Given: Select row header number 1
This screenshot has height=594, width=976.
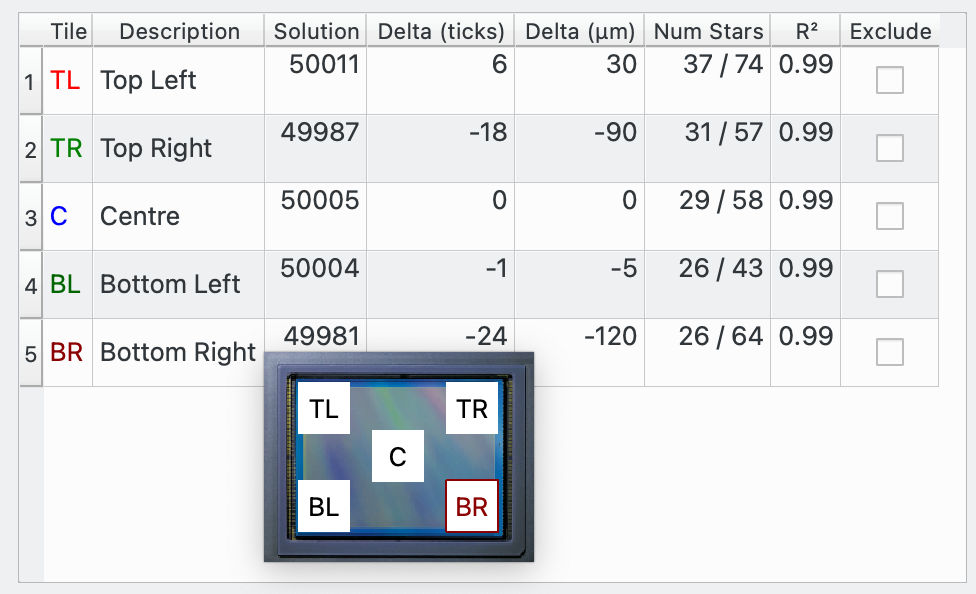Looking at the screenshot, I should [30, 81].
